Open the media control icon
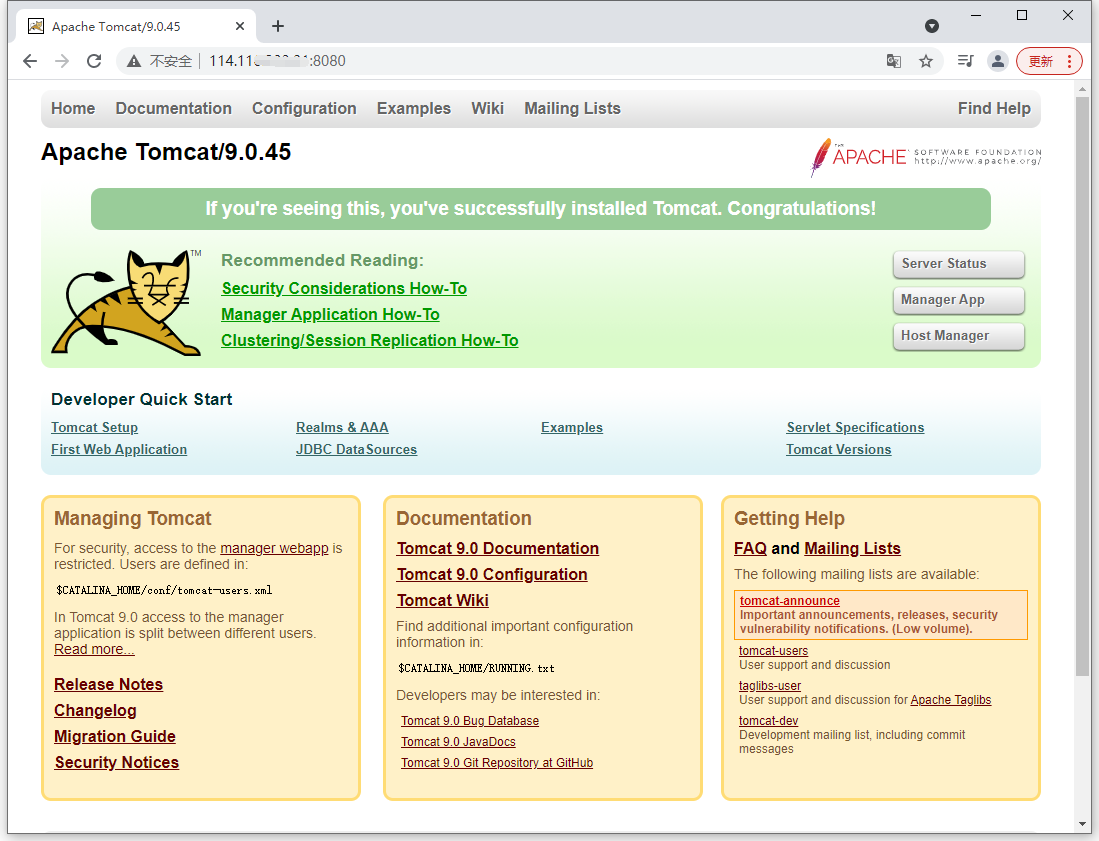Screen dimensions: 1099x841 965,61
